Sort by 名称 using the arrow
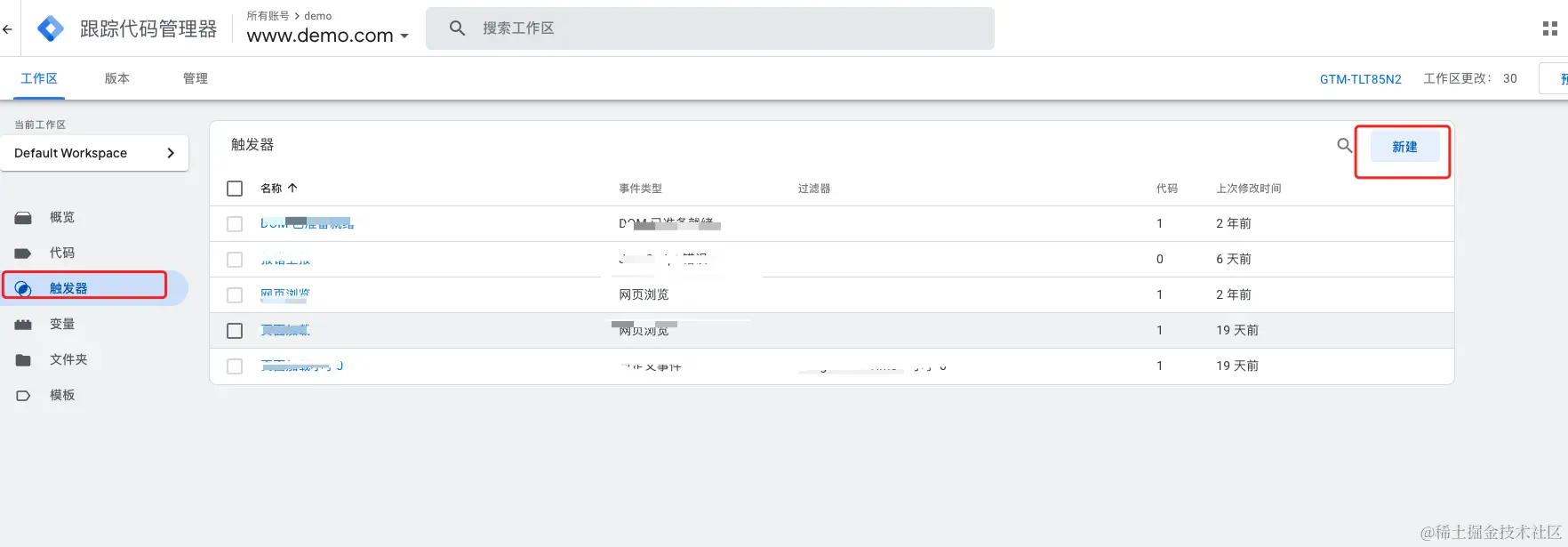The height and width of the screenshot is (547, 1568). [292, 188]
